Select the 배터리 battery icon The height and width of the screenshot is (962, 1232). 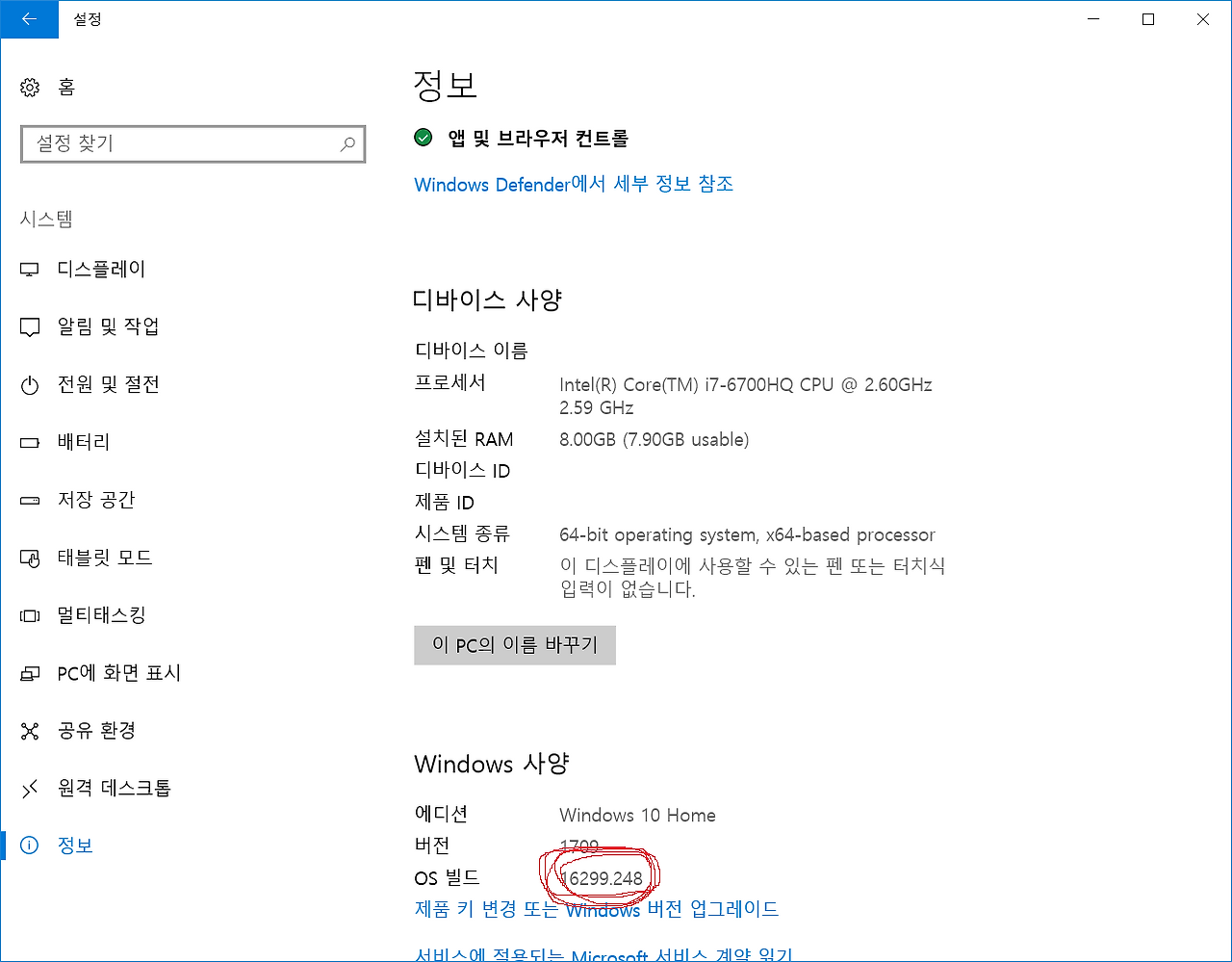tap(31, 442)
